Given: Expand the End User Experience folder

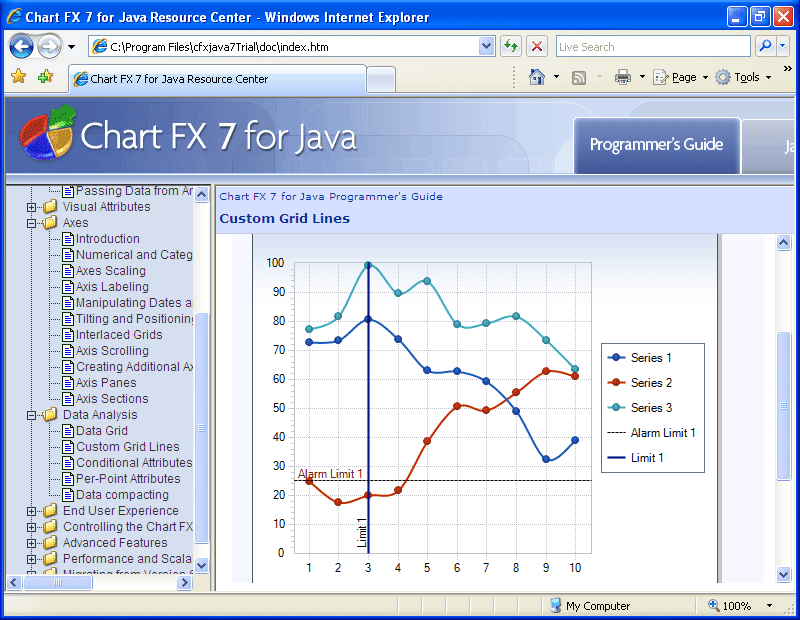Looking at the screenshot, I should [x=32, y=511].
